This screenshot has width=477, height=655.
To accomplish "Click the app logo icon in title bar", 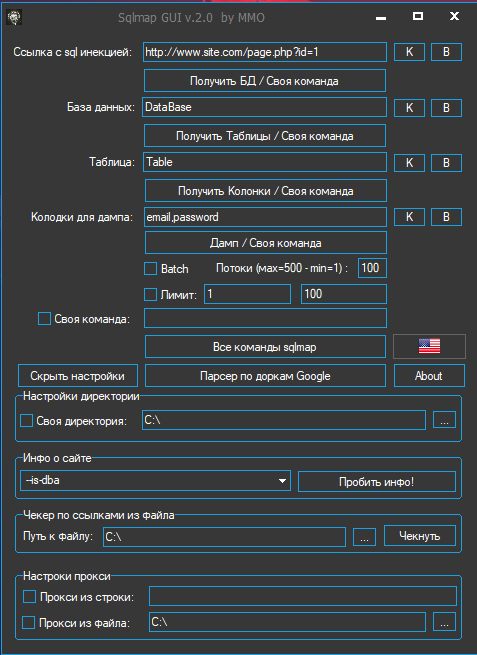I will pos(15,17).
